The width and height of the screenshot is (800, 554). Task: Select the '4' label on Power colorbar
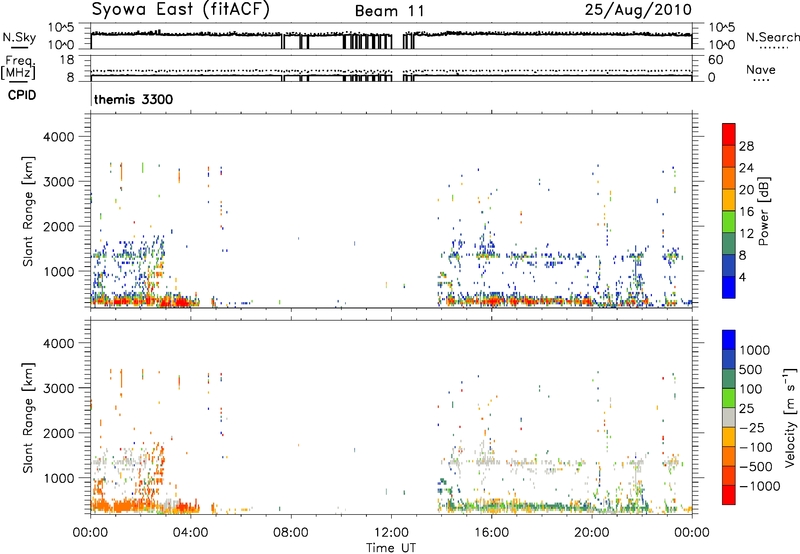(x=742, y=278)
